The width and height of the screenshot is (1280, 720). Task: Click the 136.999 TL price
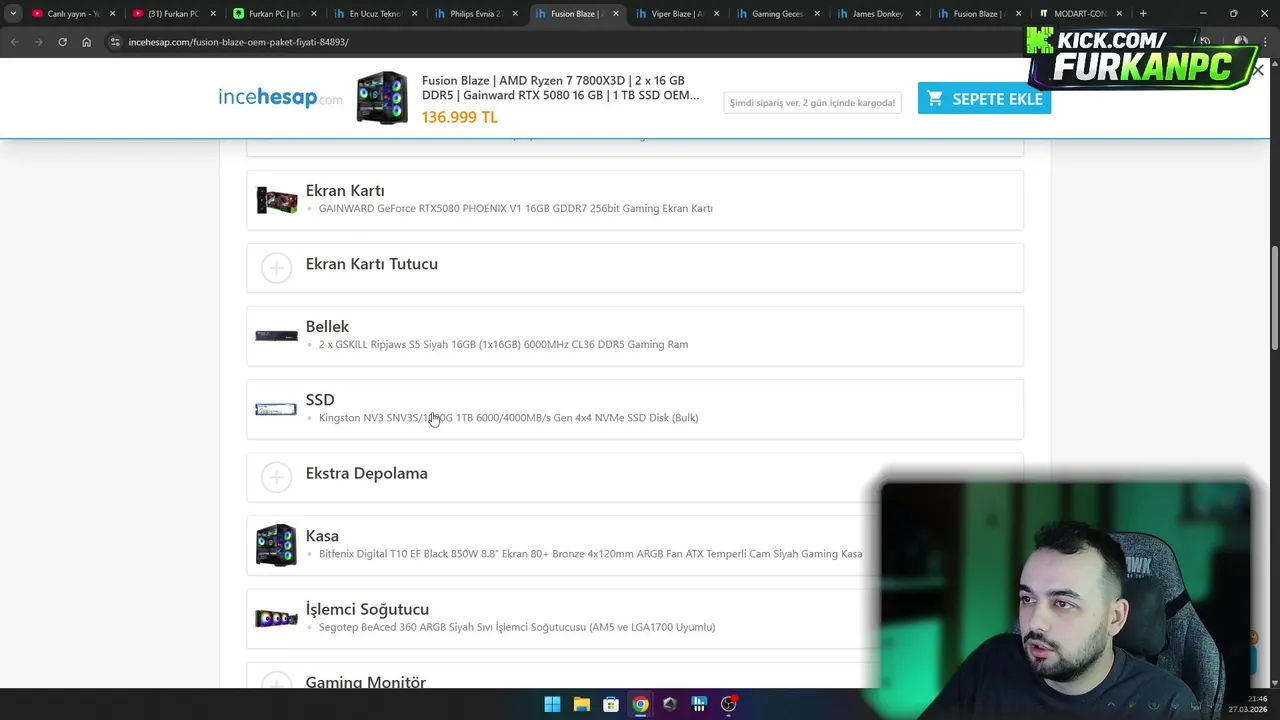click(459, 117)
